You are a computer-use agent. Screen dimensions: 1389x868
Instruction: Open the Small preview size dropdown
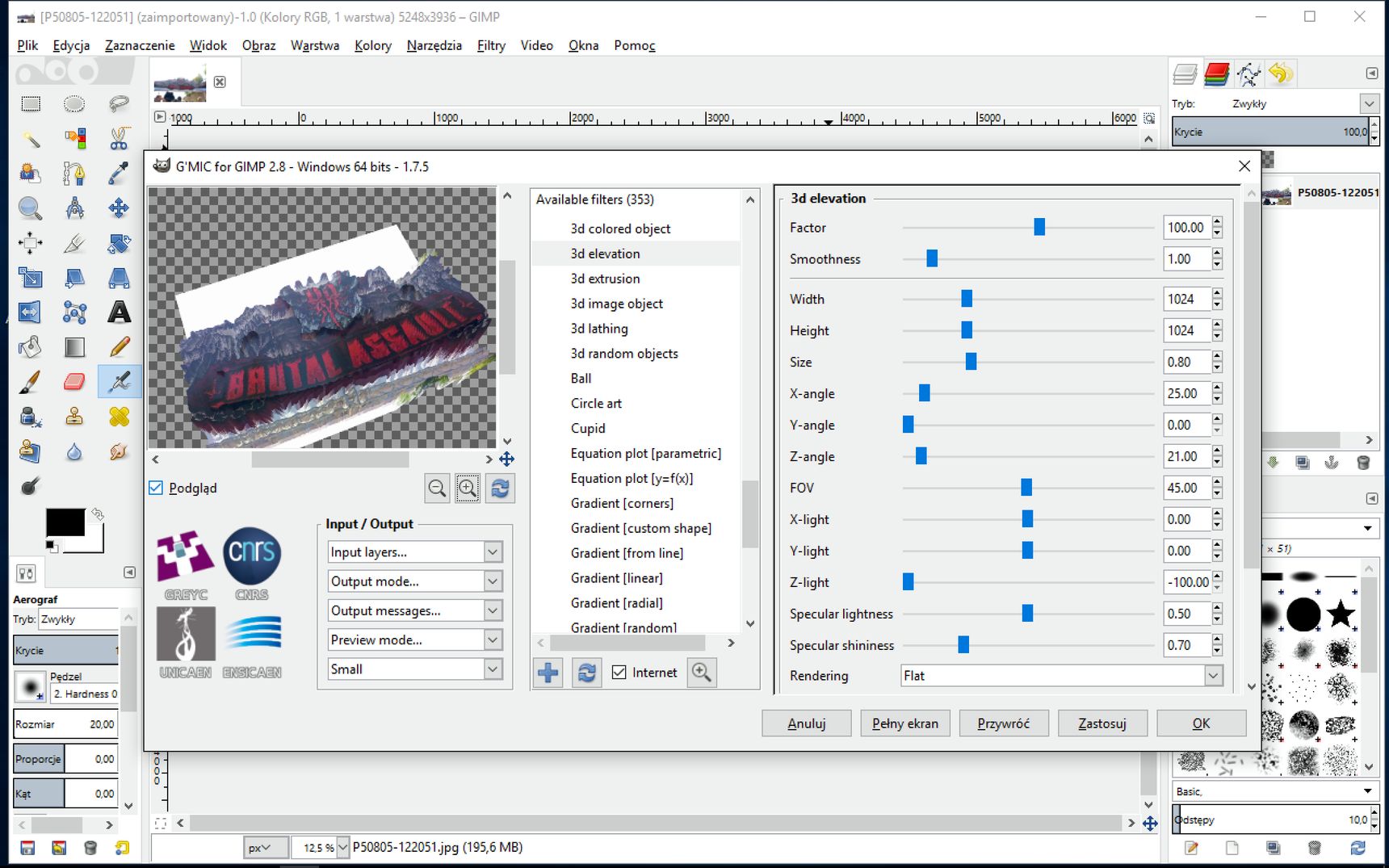click(415, 669)
